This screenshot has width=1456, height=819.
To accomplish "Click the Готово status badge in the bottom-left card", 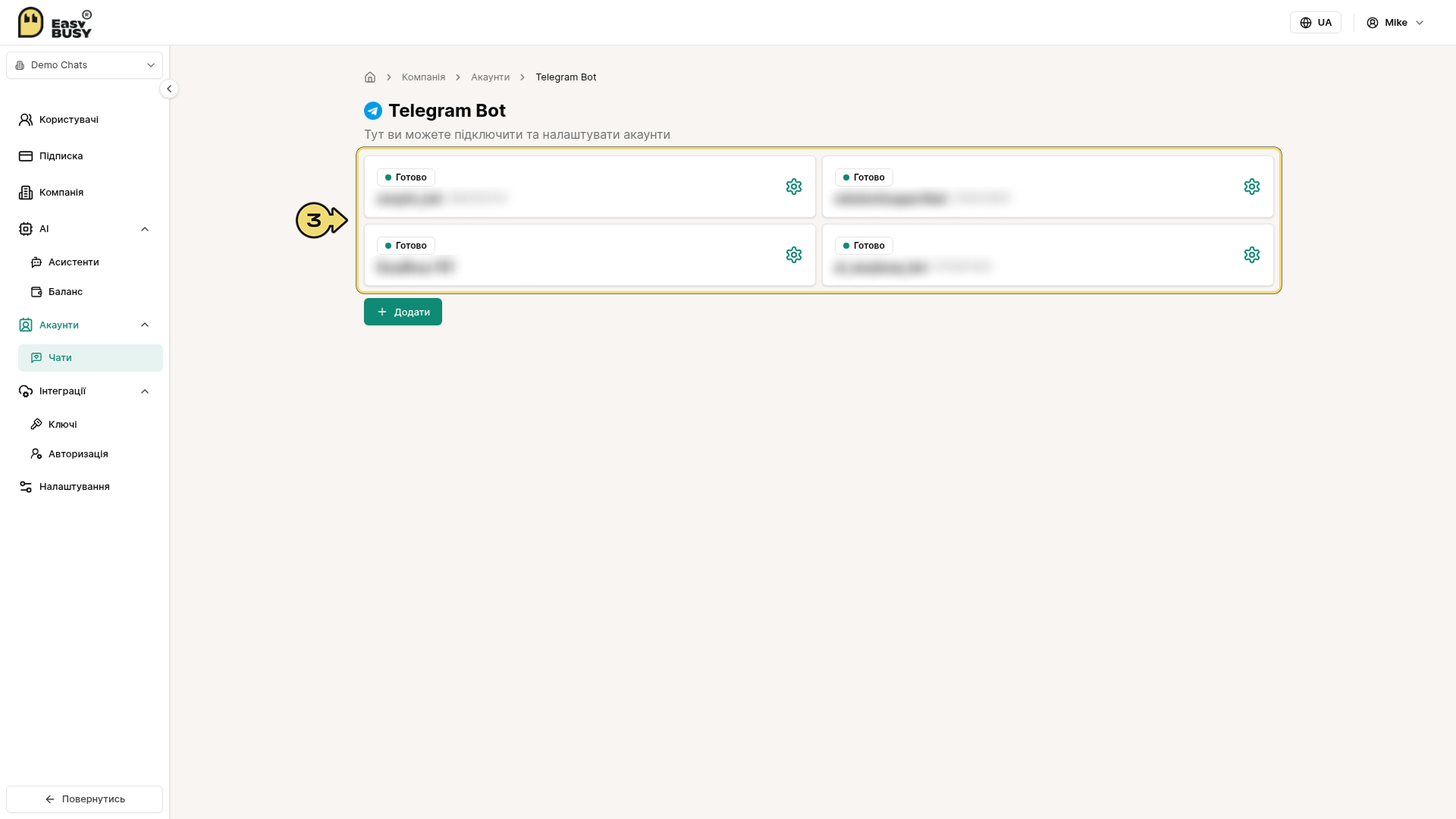I will [x=406, y=246].
